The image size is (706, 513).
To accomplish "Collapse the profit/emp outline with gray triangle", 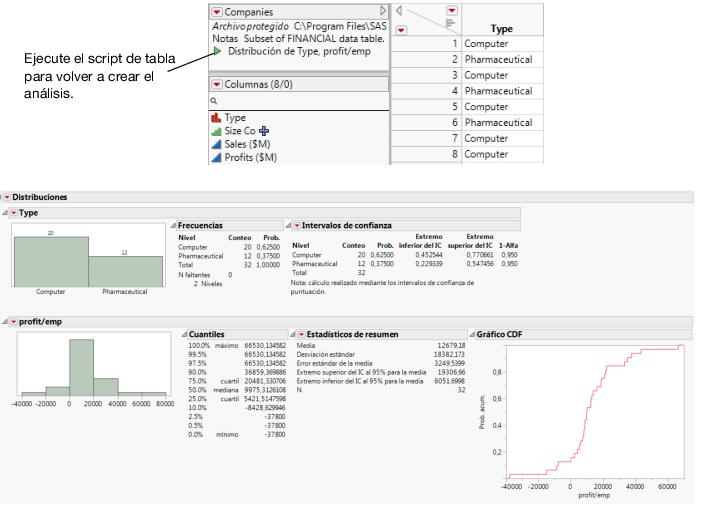I will click(5, 322).
